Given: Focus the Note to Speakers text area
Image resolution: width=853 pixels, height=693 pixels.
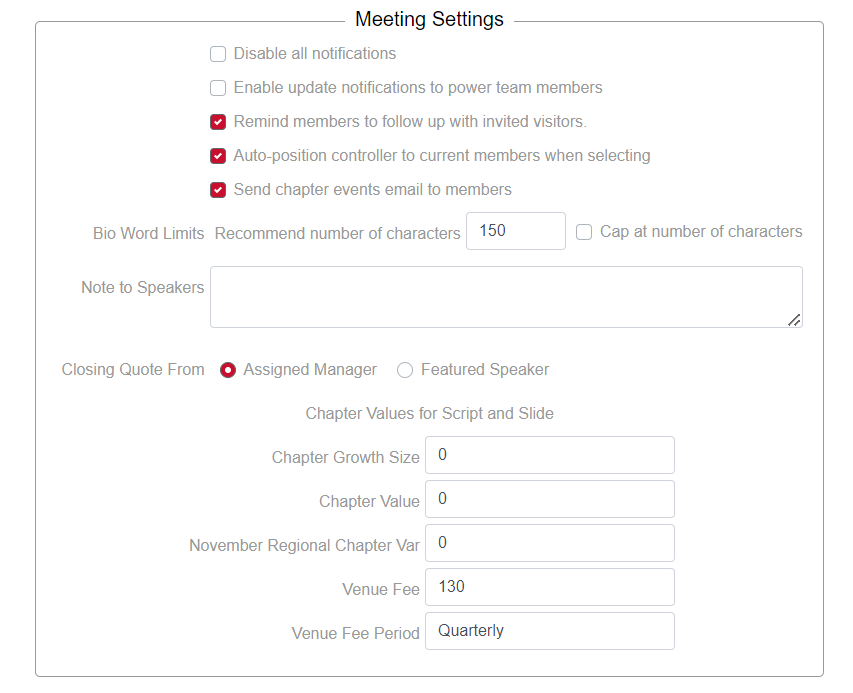Looking at the screenshot, I should tap(505, 296).
